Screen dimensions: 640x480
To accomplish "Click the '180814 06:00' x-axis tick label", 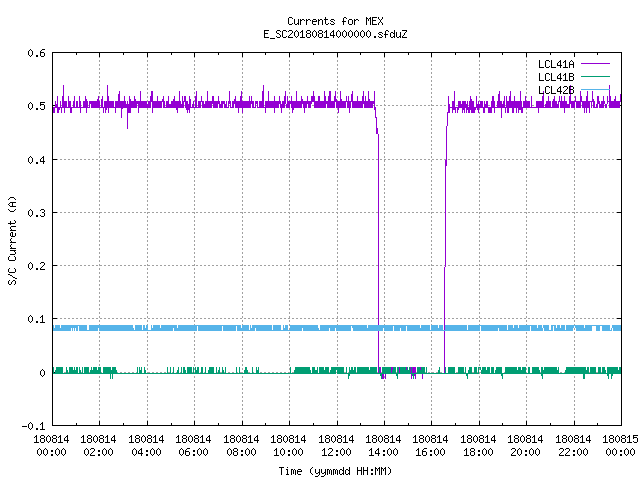I will point(193,446).
